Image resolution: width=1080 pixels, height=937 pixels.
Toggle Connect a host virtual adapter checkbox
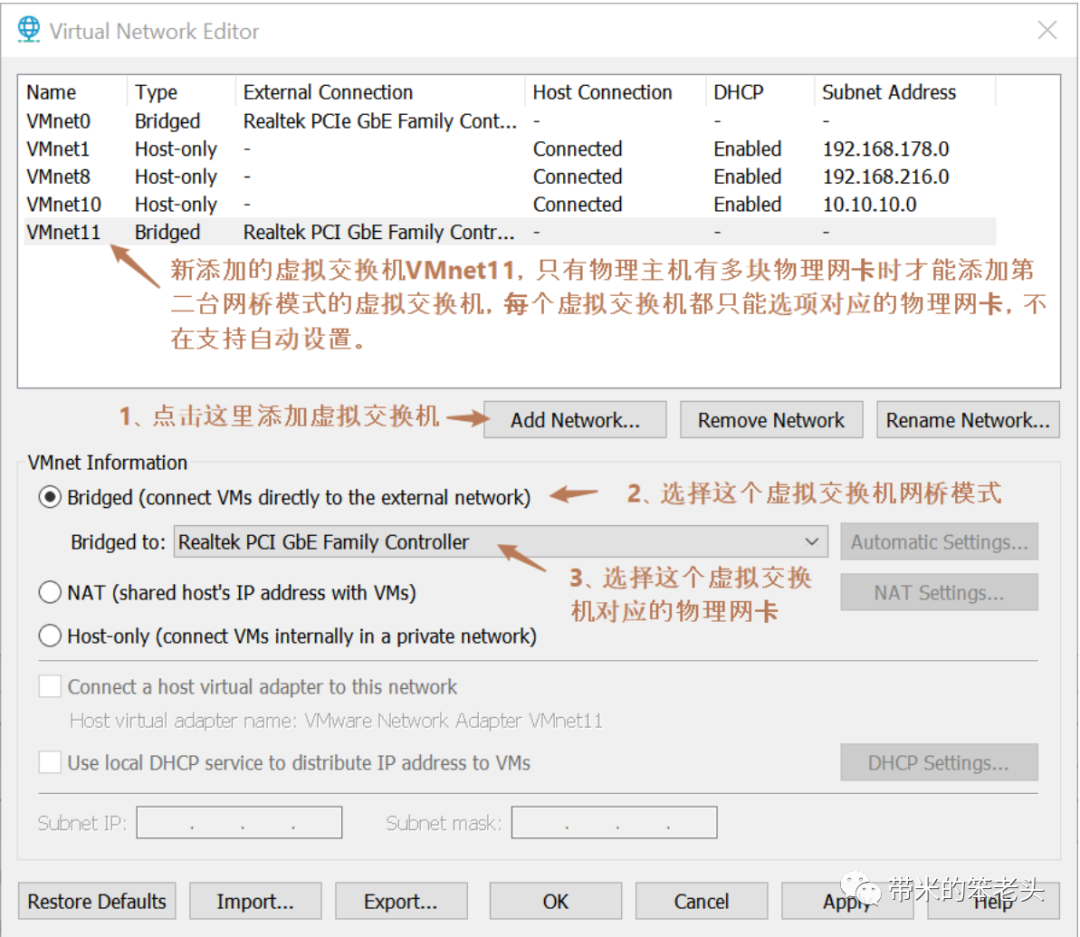[50, 686]
